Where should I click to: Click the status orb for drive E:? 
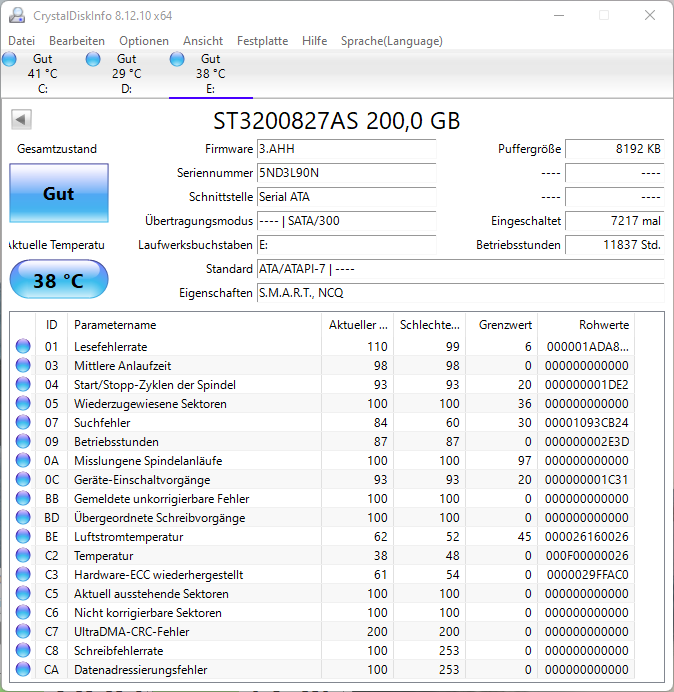coord(177,59)
